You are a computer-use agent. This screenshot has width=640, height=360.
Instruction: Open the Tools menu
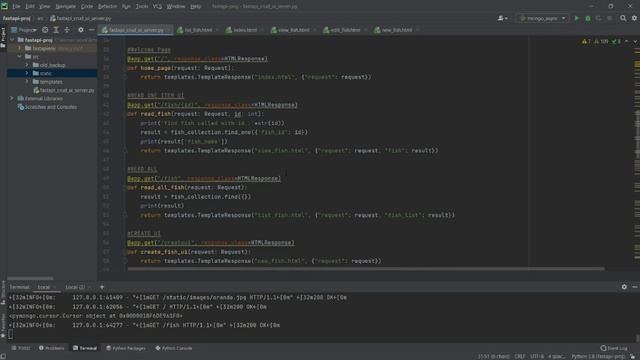[x=142, y=7]
